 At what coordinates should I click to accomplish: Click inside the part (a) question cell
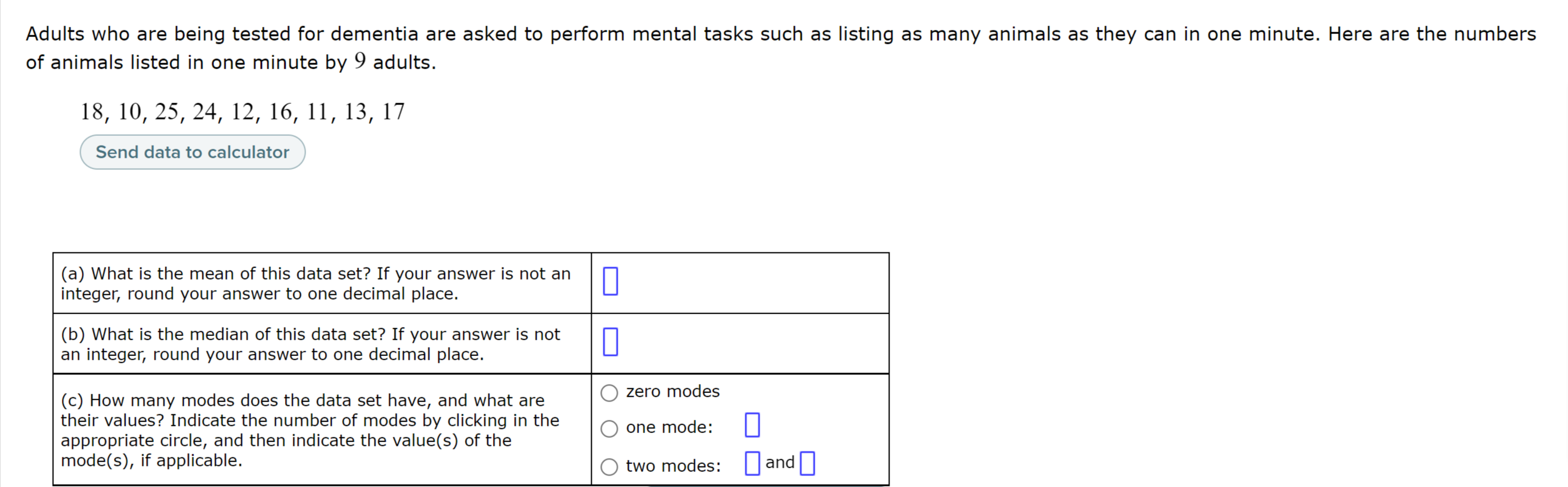pyautogui.click(x=317, y=283)
